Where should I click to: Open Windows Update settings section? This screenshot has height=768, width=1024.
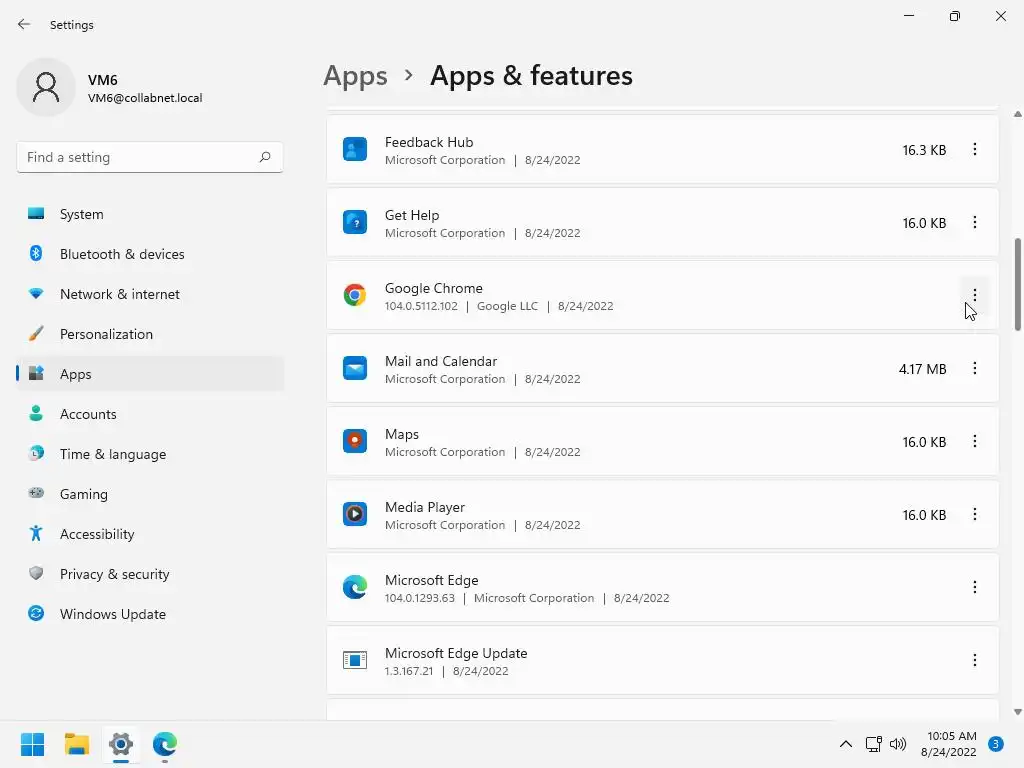coord(112,614)
